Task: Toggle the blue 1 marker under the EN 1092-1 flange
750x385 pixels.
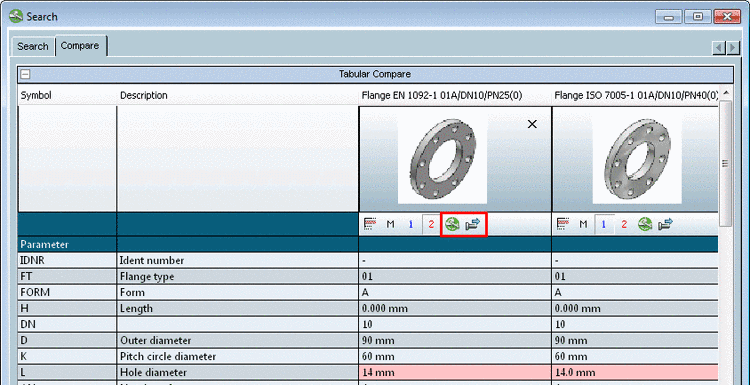Action: (x=410, y=224)
